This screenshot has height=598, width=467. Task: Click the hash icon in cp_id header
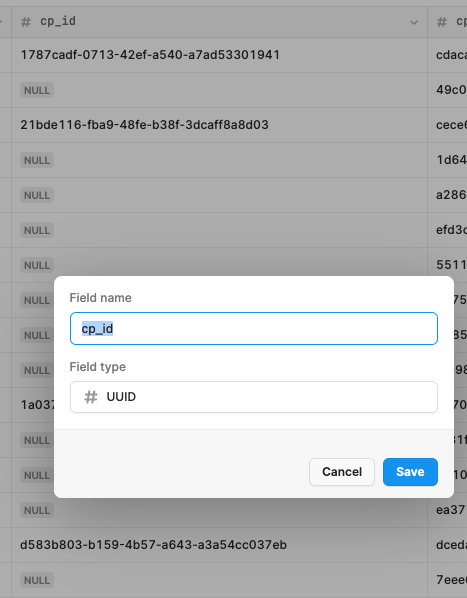click(26, 22)
